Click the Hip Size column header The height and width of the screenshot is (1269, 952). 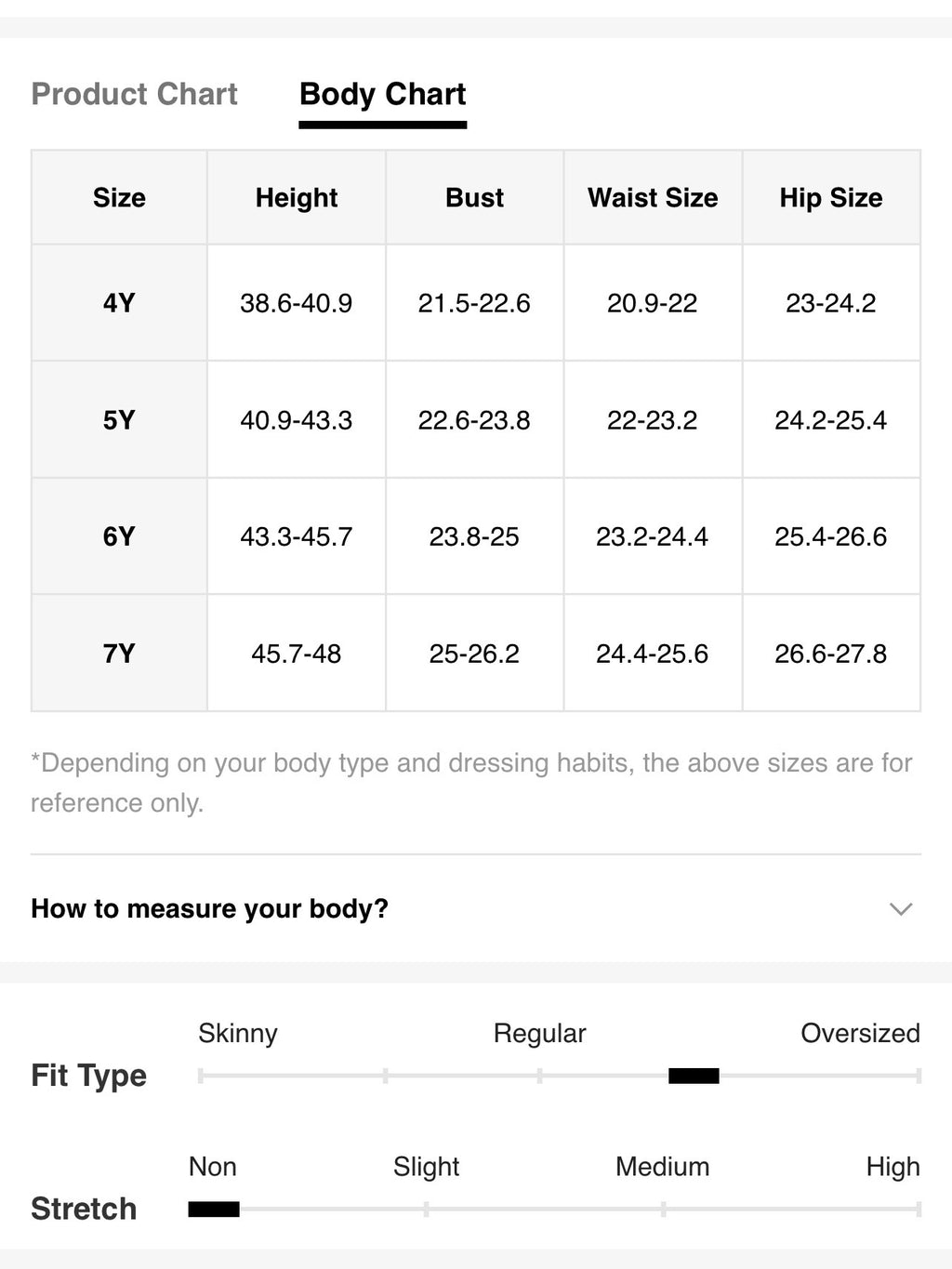point(831,198)
